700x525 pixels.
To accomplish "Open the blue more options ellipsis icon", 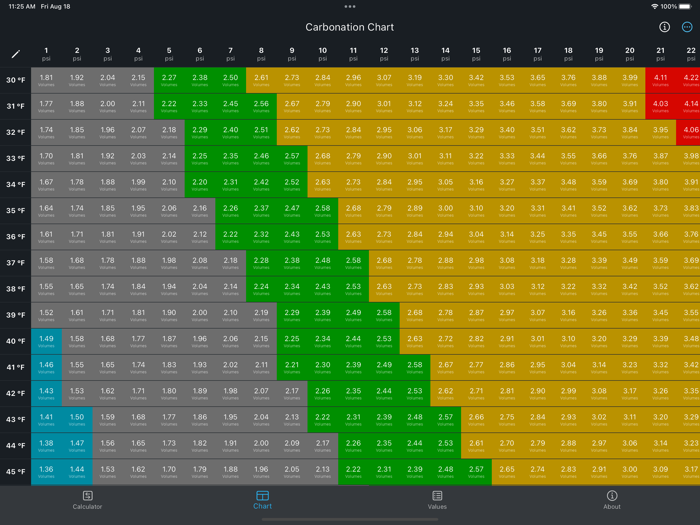I will pyautogui.click(x=687, y=27).
